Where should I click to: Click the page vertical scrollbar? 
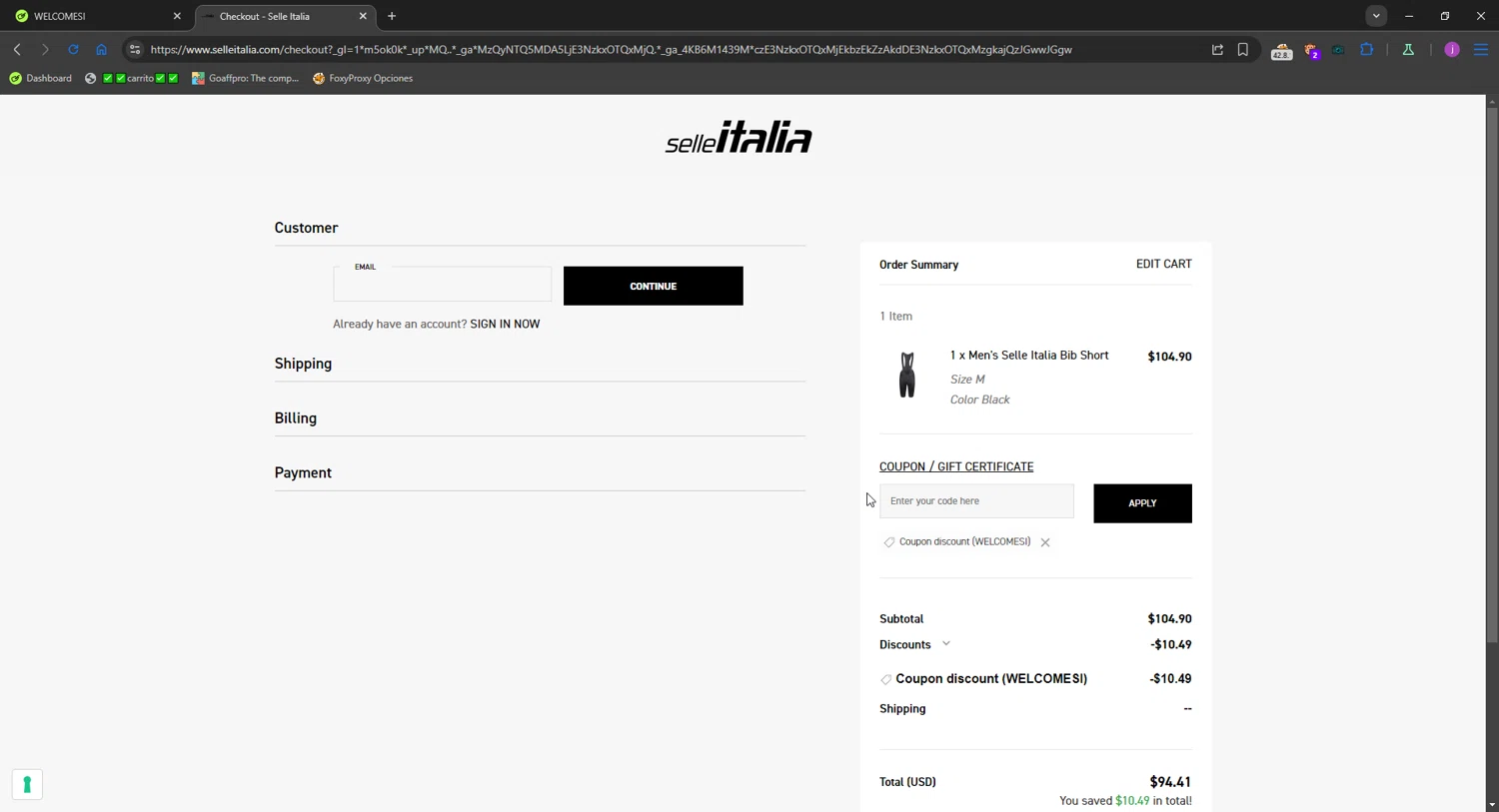click(x=1492, y=375)
